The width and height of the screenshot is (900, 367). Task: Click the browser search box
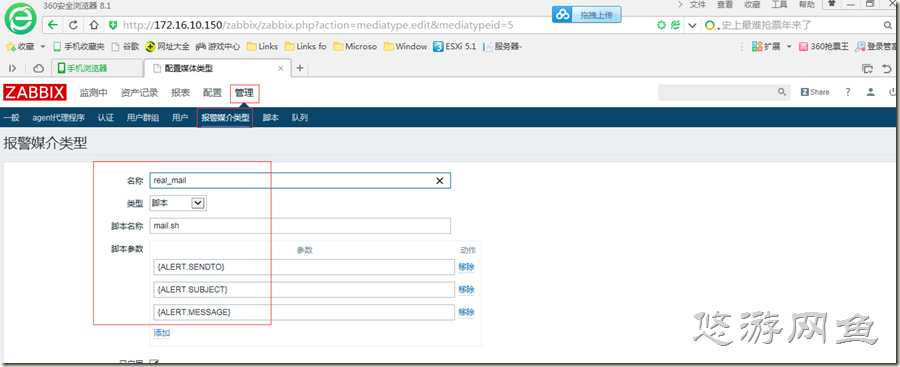798,25
